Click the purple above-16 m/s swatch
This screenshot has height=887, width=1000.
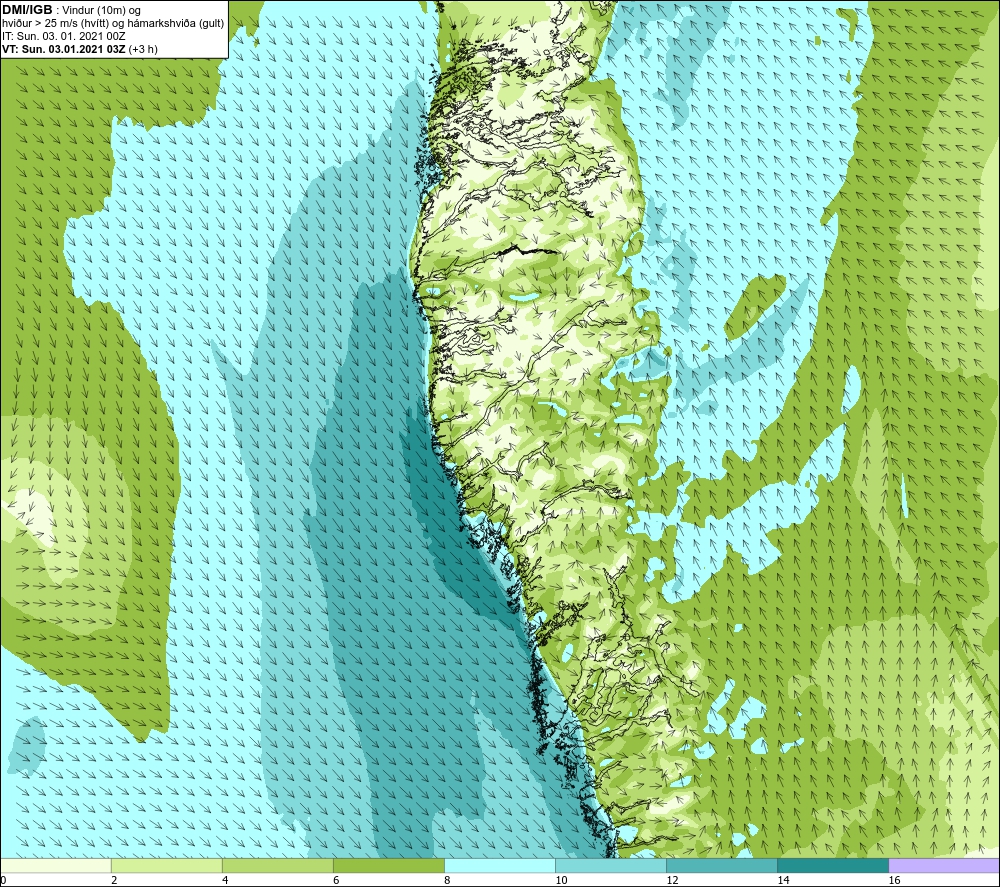point(944,866)
